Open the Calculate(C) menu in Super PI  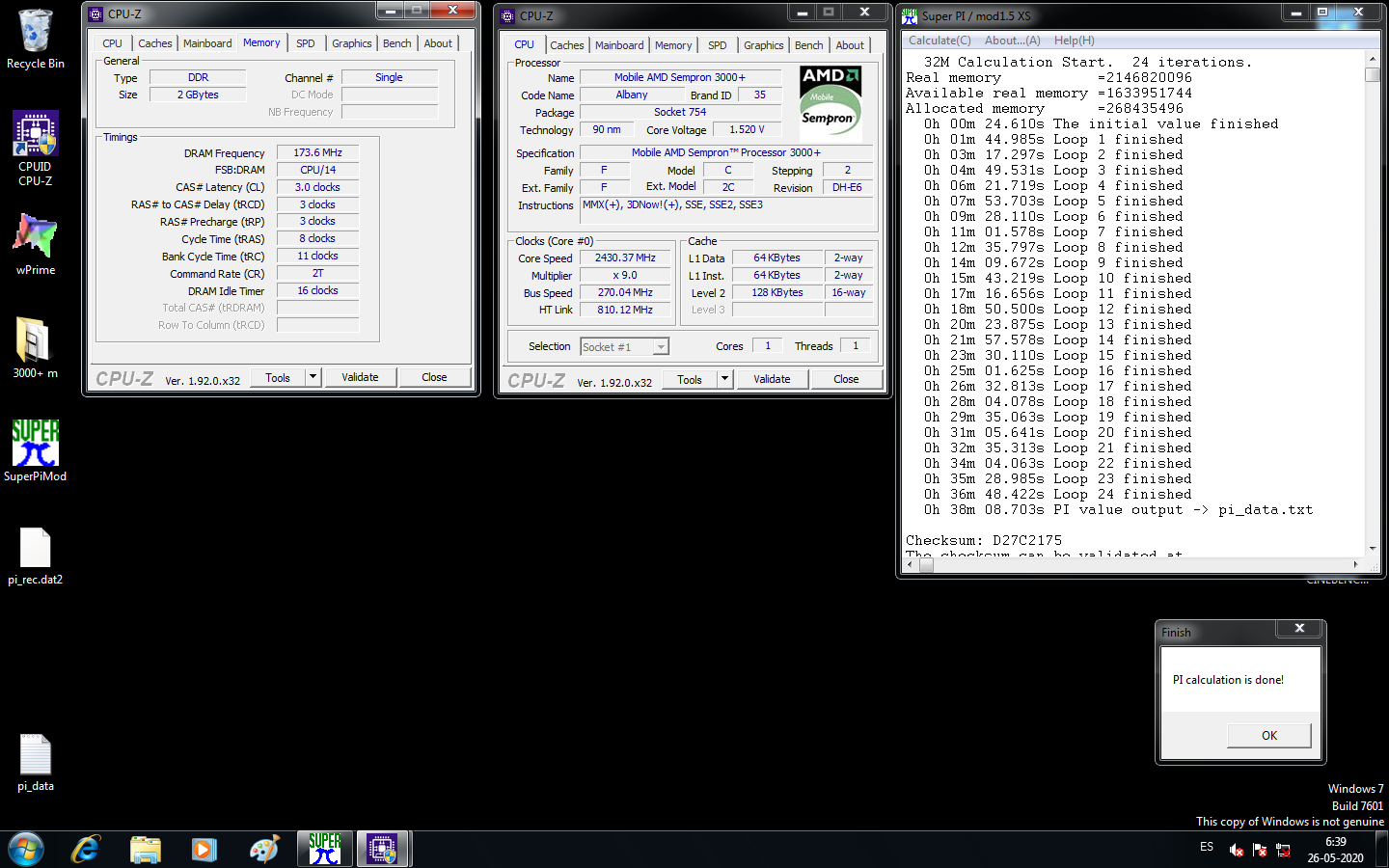(940, 41)
